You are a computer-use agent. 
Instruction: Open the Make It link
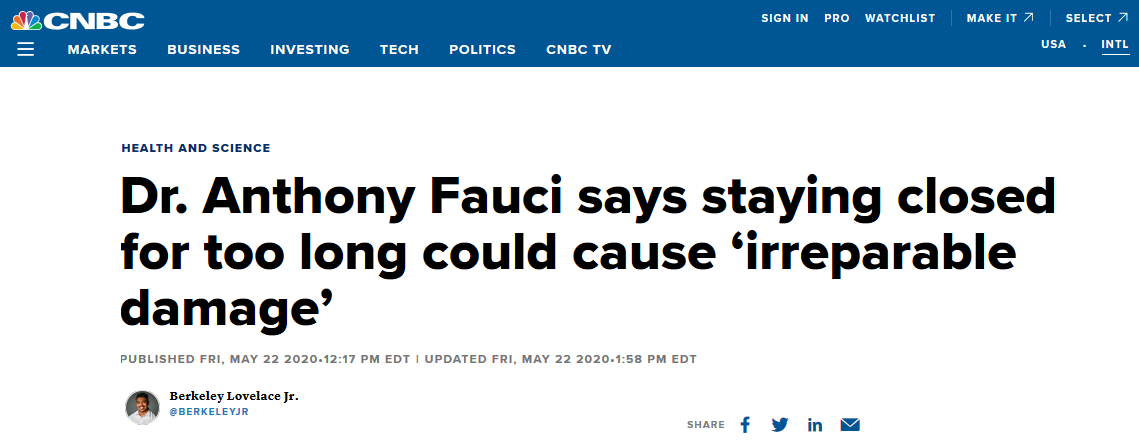(x=1000, y=18)
